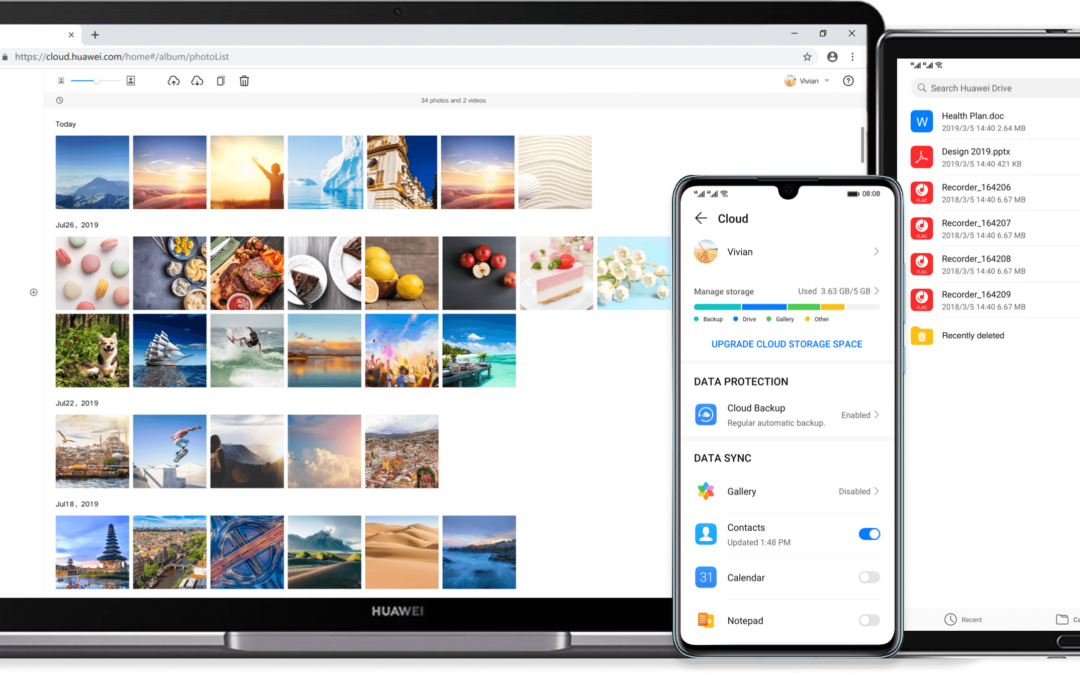
Task: Click the plus circle icon at left margin
Action: (33, 292)
